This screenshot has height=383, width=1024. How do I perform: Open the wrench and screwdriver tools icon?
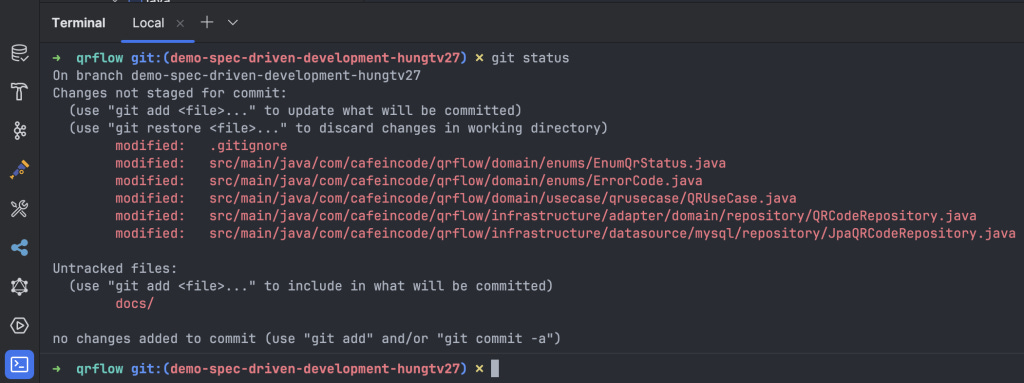(20, 209)
